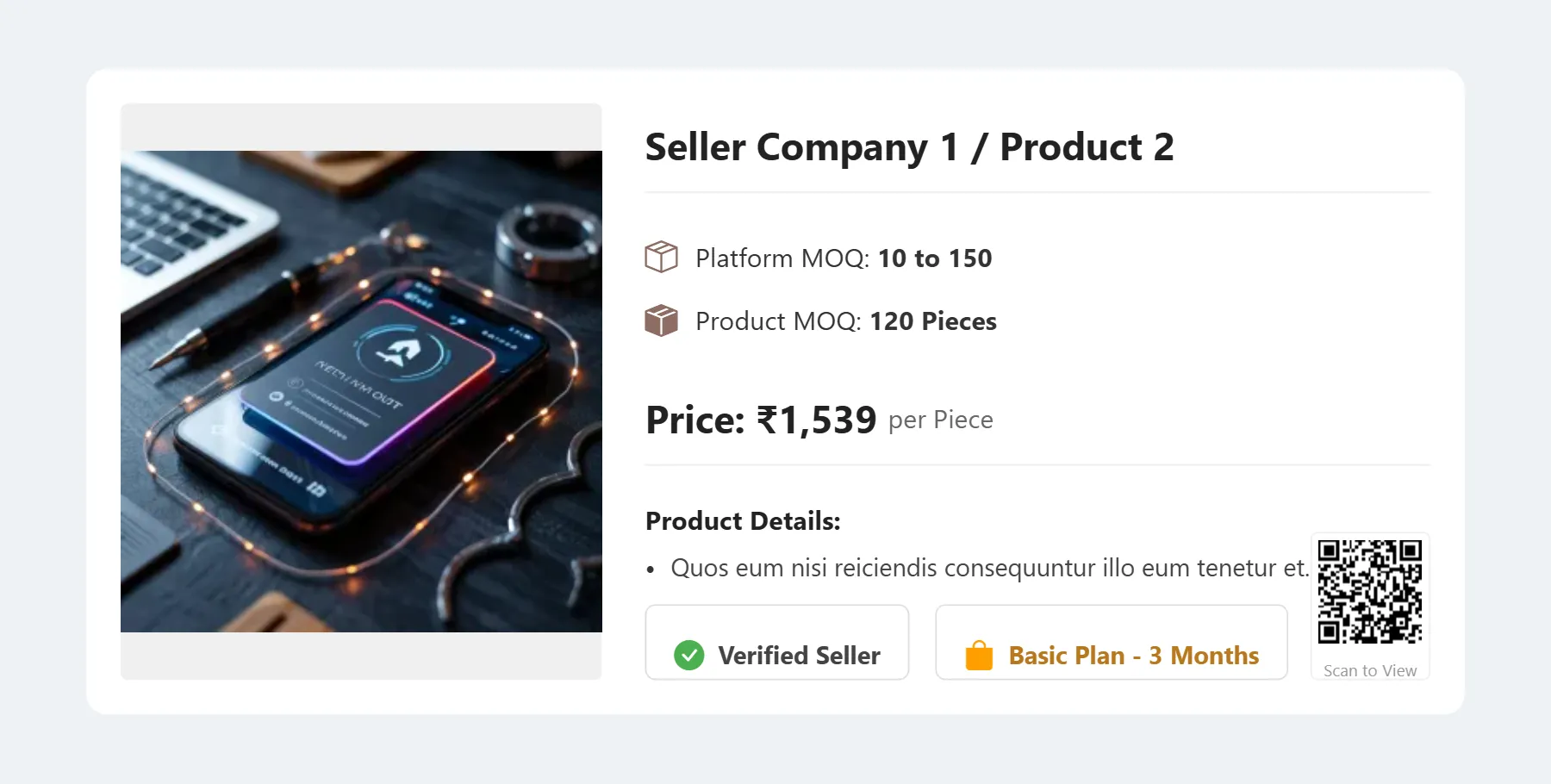
Task: Click the Seller Company 1 / Product 2 title
Action: coord(909,147)
